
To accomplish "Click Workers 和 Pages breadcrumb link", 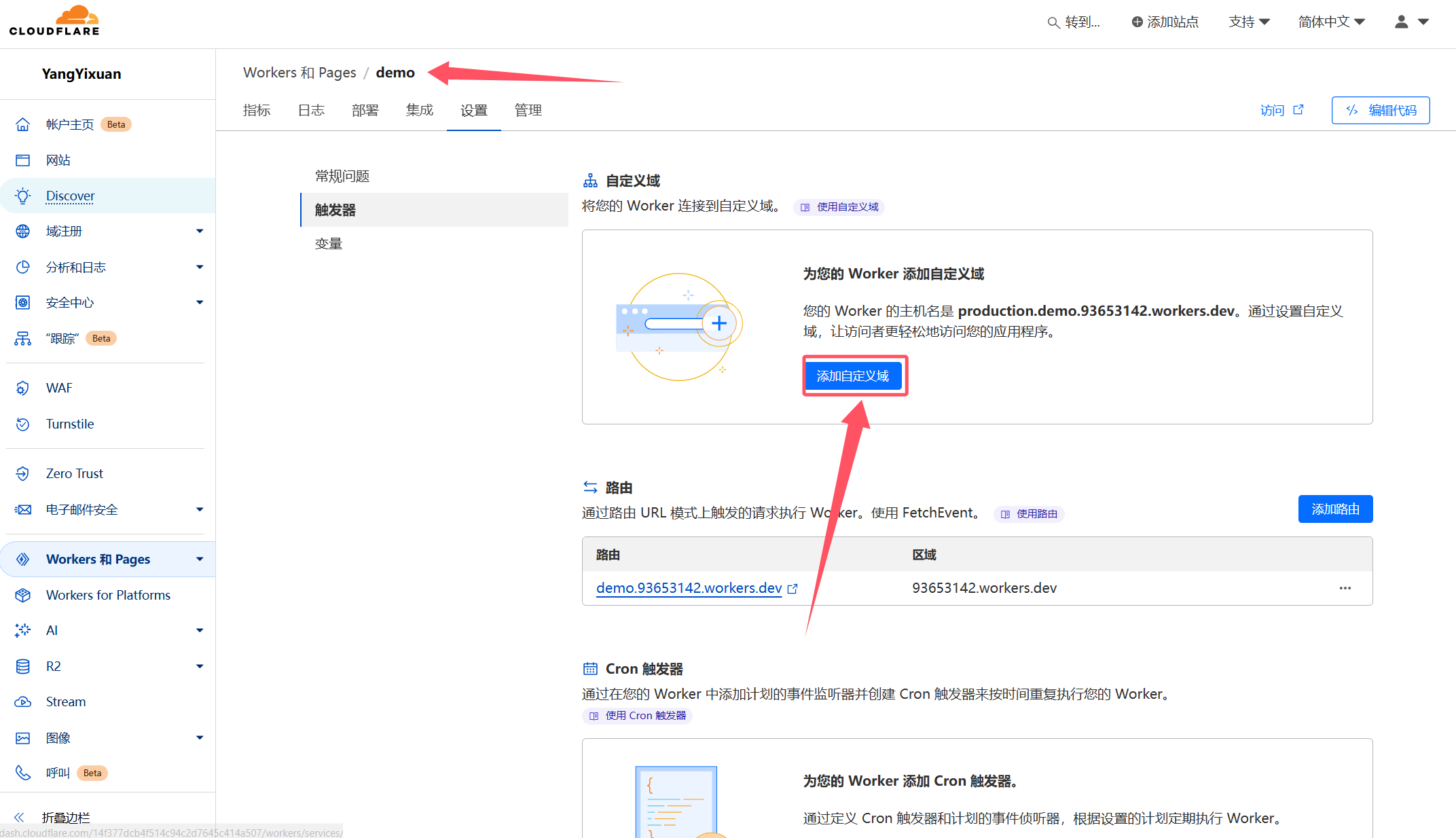I will 299,73.
